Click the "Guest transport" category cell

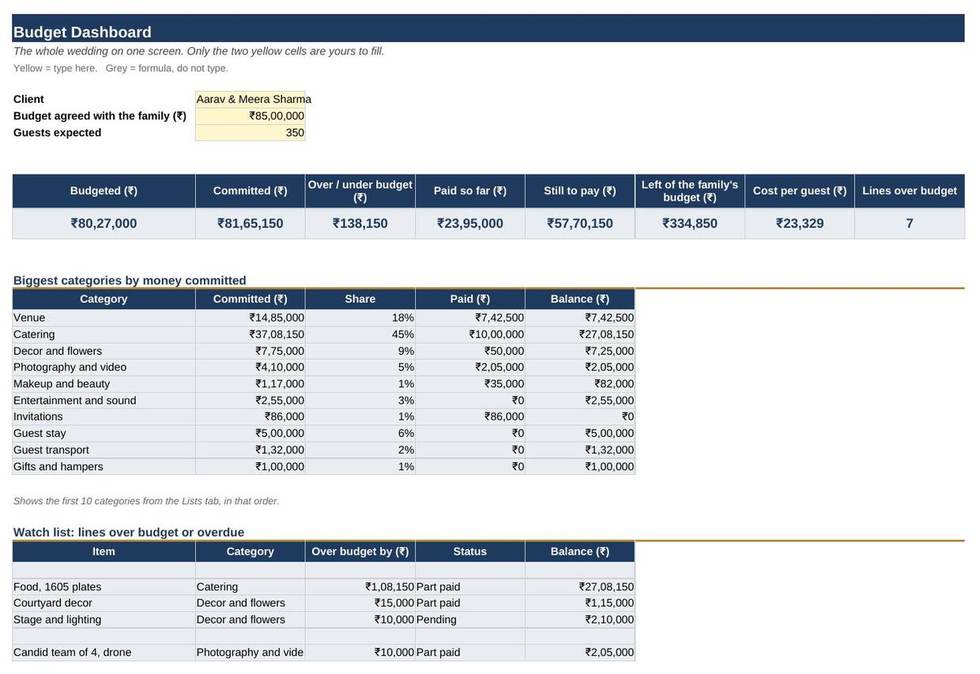pos(104,450)
